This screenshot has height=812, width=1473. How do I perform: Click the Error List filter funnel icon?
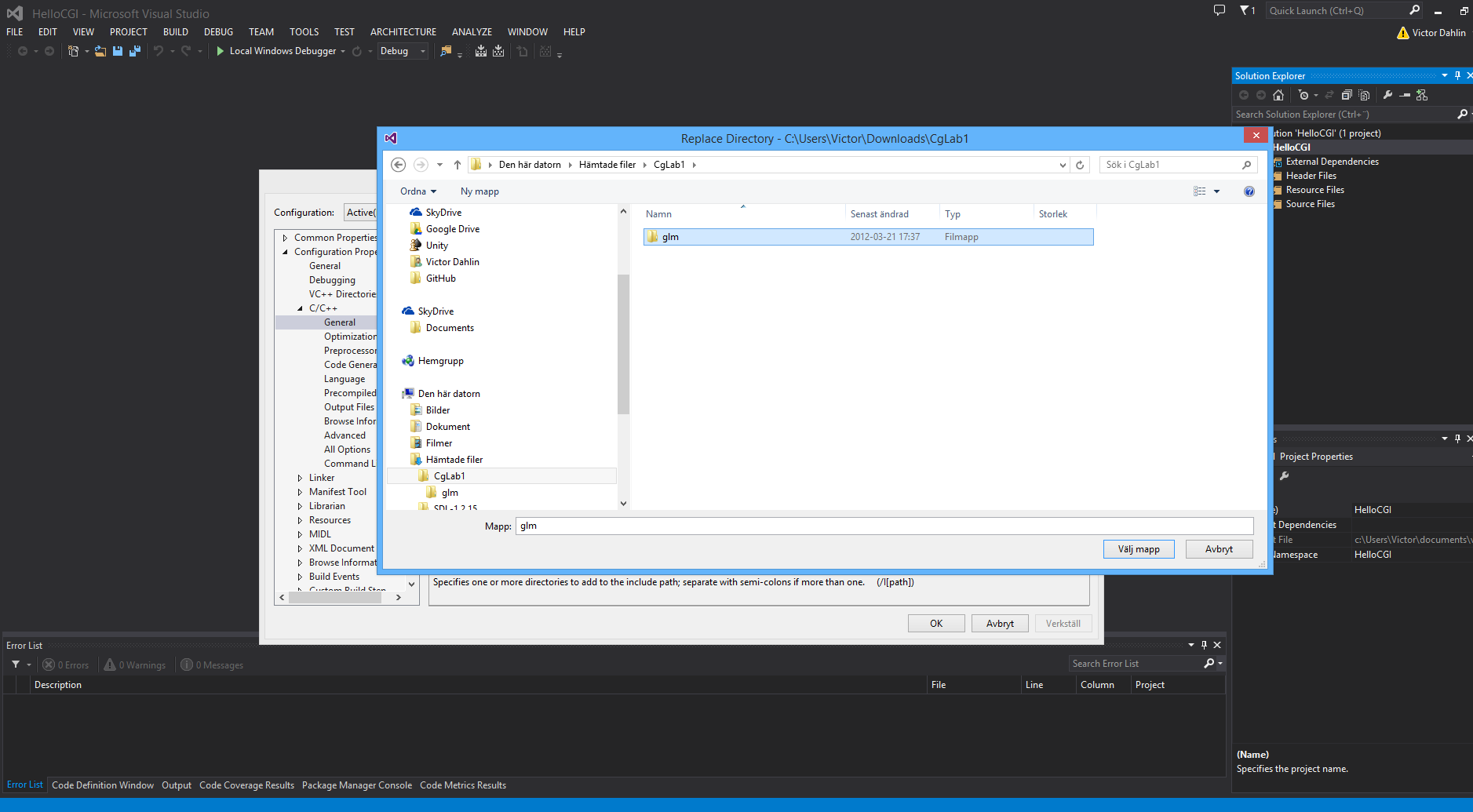[16, 665]
